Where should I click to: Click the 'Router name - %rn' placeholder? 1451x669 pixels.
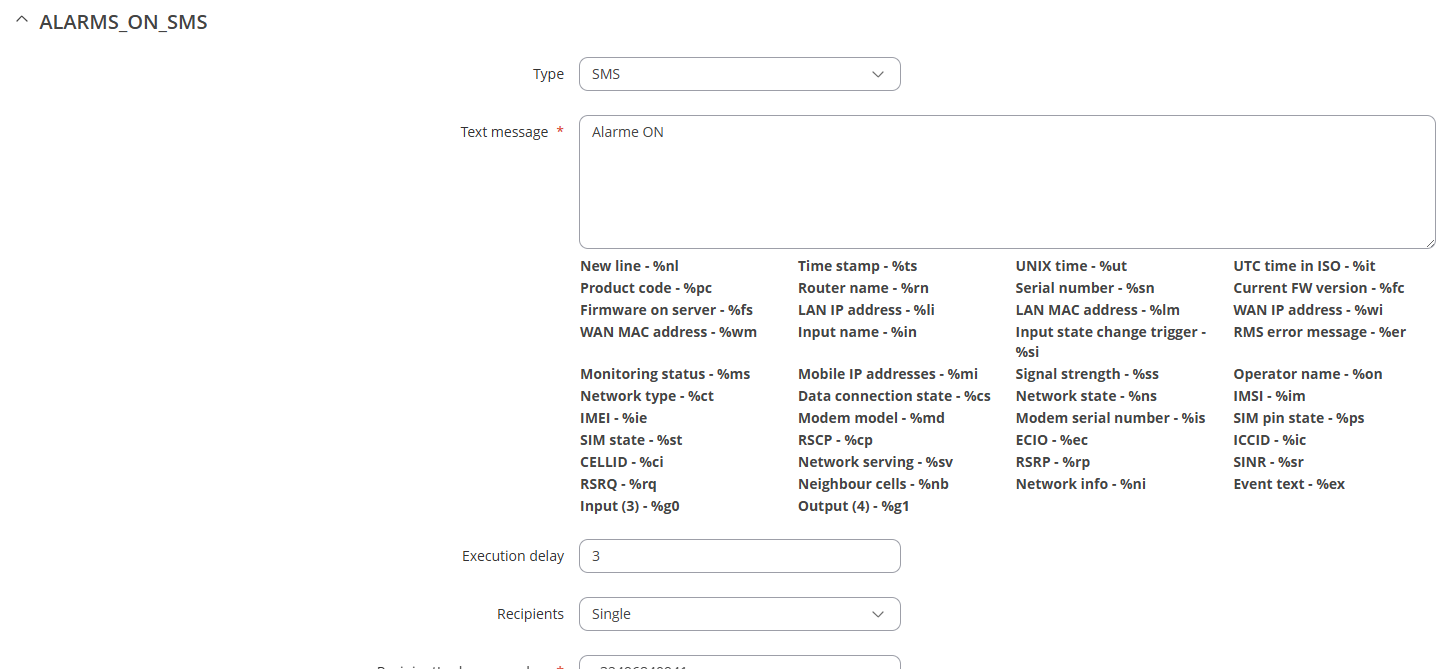tap(863, 288)
